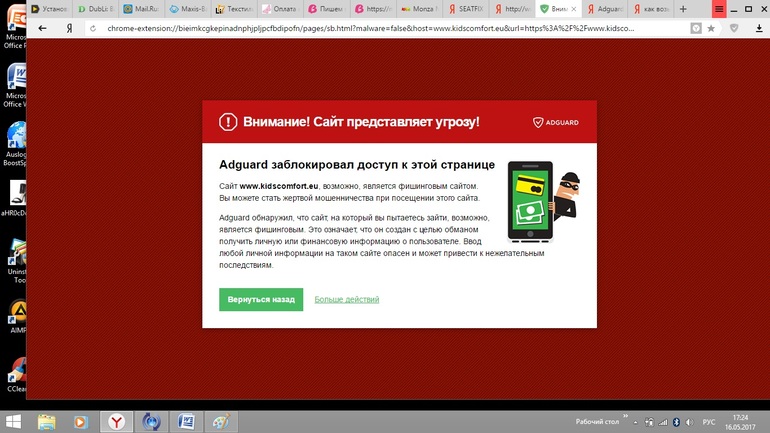Click the Yandex 'Я' icon beside address bar
The image size is (770, 433).
[x=69, y=29]
